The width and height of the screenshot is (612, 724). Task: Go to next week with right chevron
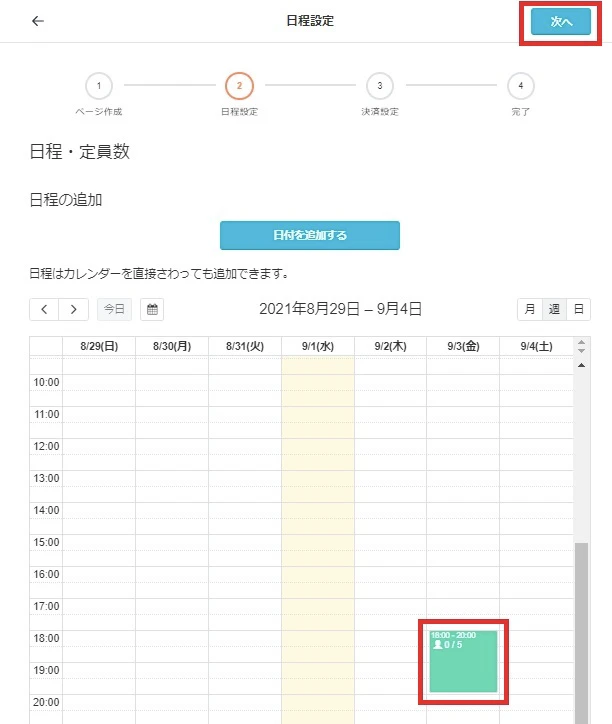tap(73, 309)
